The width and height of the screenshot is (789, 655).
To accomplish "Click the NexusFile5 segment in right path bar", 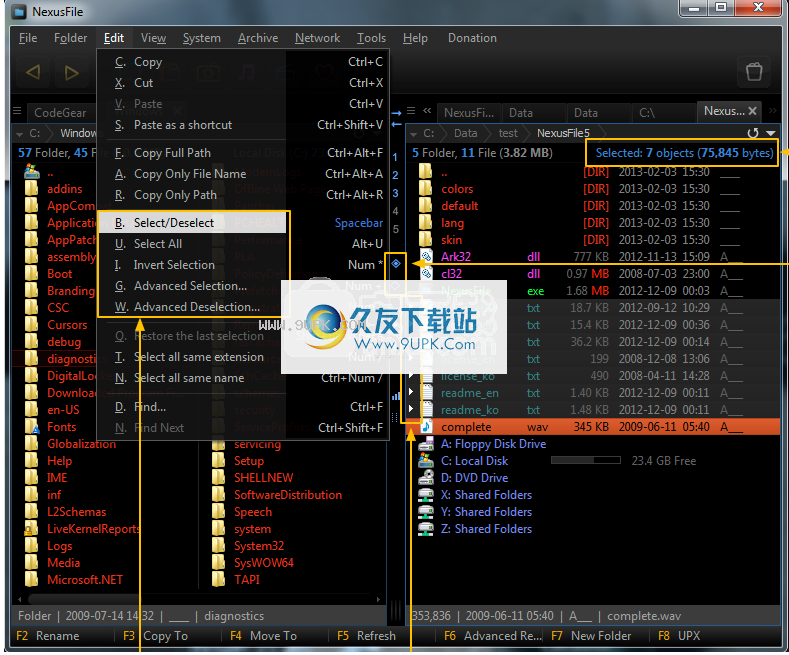I will click(563, 133).
